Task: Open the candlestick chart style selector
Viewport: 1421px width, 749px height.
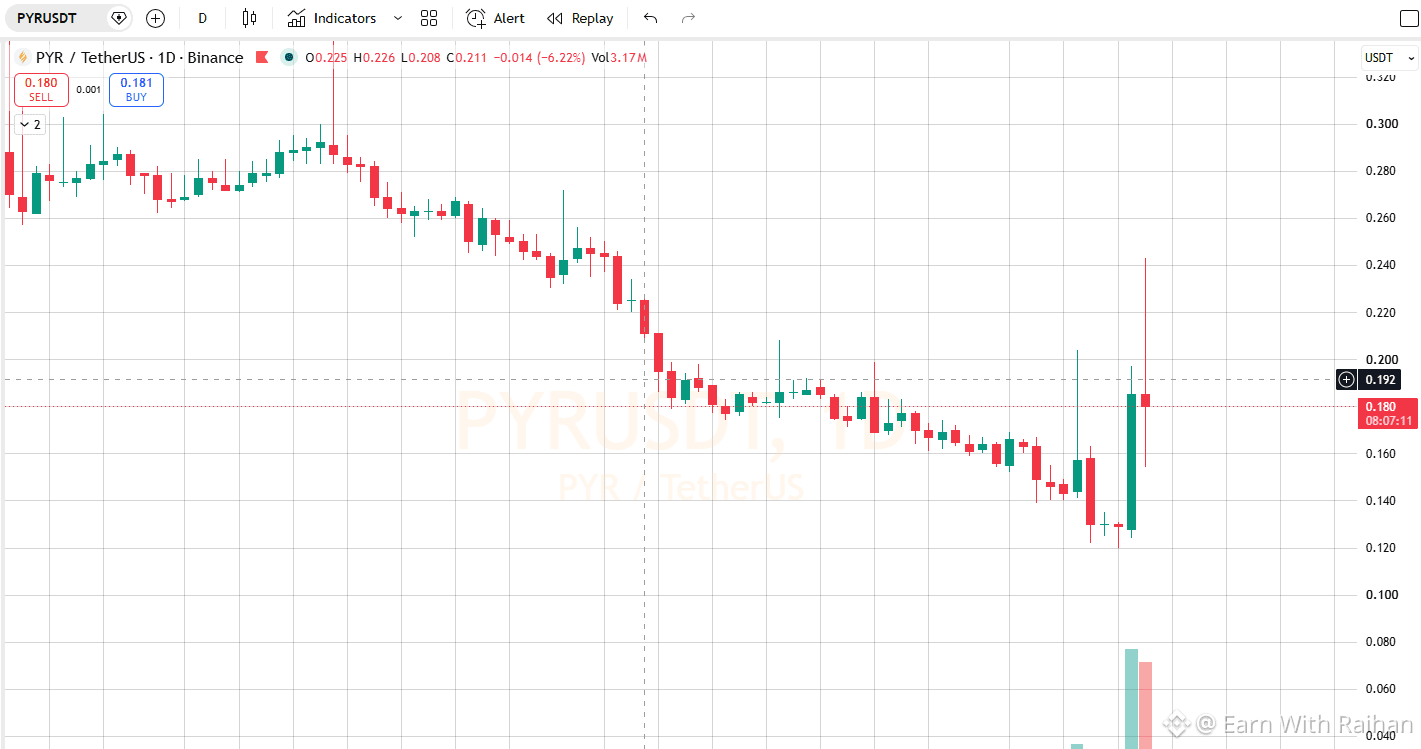Action: (249, 18)
